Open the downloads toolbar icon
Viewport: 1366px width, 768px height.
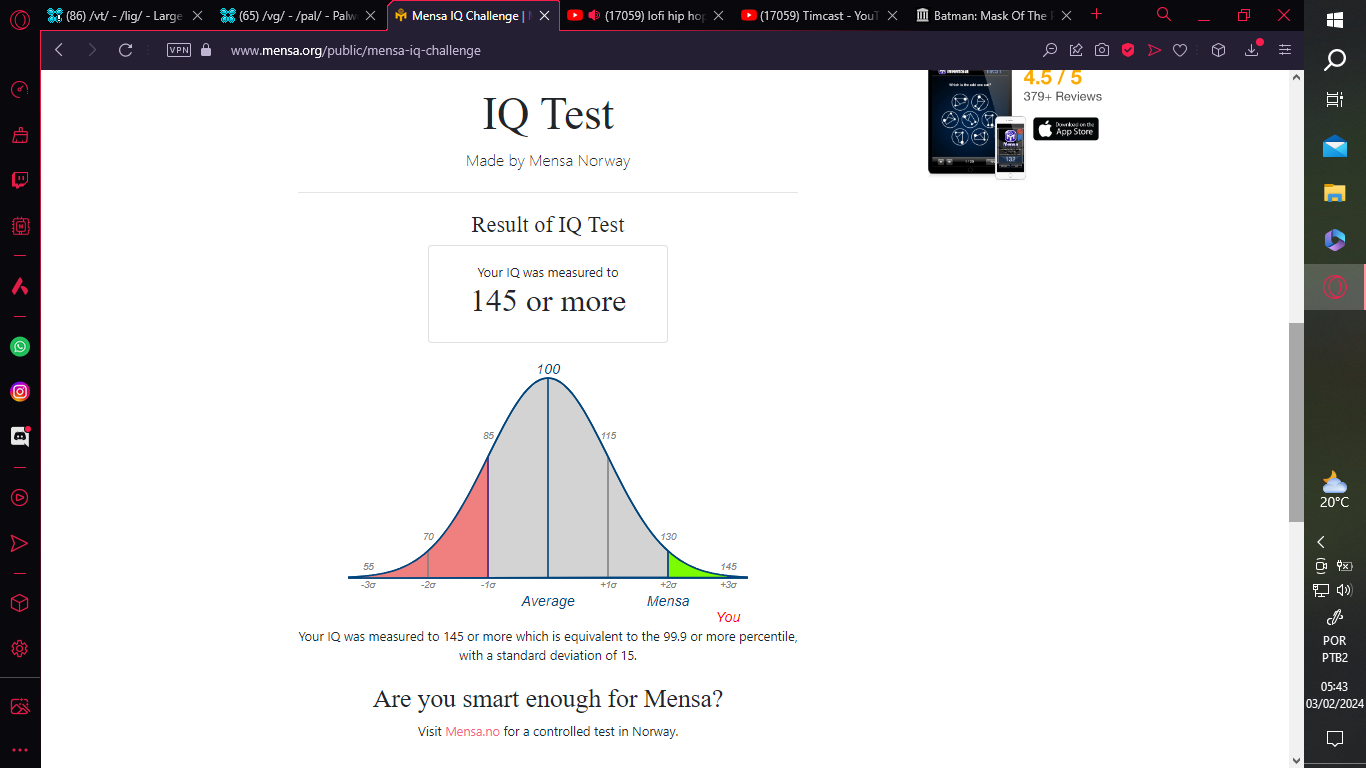(1252, 50)
